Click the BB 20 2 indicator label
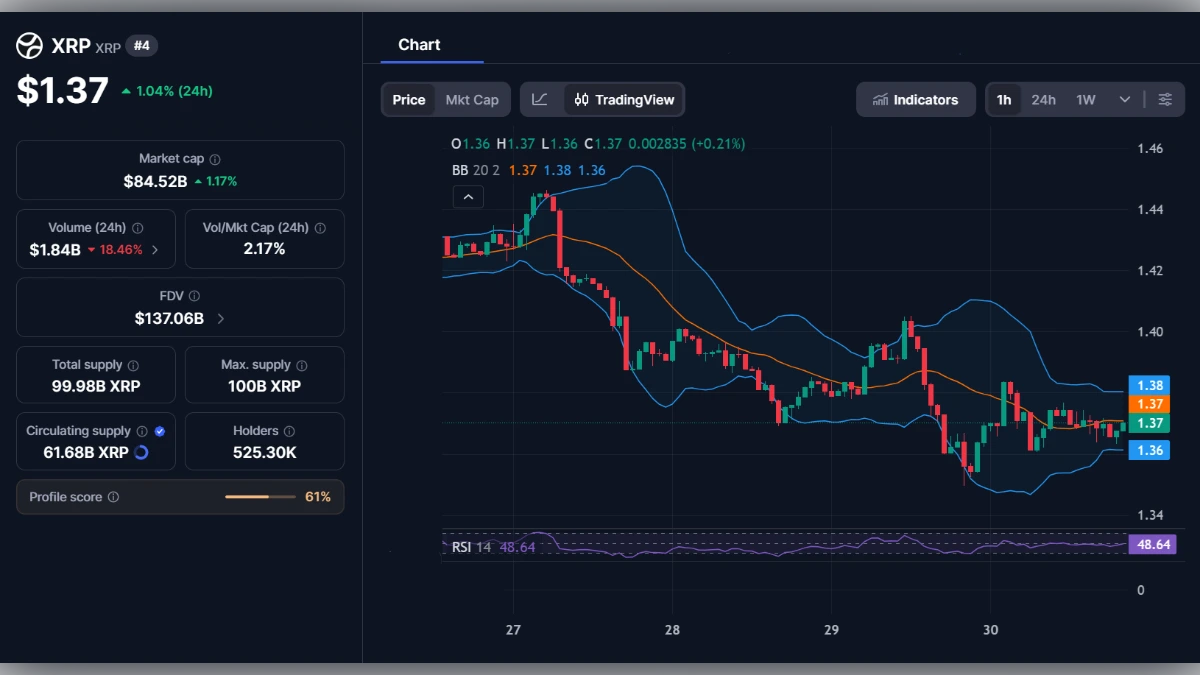This screenshot has width=1200, height=675. pyautogui.click(x=477, y=170)
